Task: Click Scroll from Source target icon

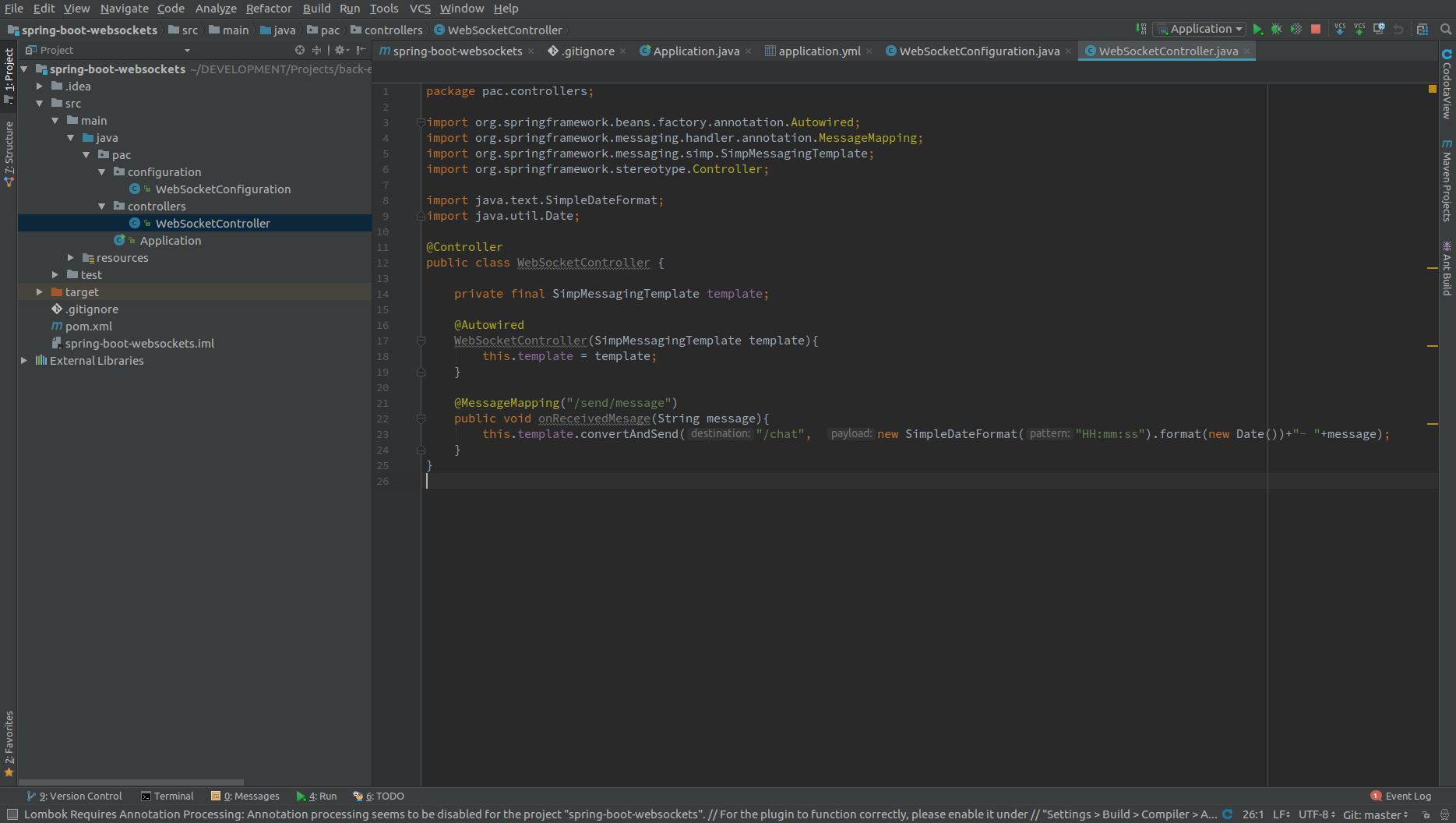Action: [x=300, y=50]
